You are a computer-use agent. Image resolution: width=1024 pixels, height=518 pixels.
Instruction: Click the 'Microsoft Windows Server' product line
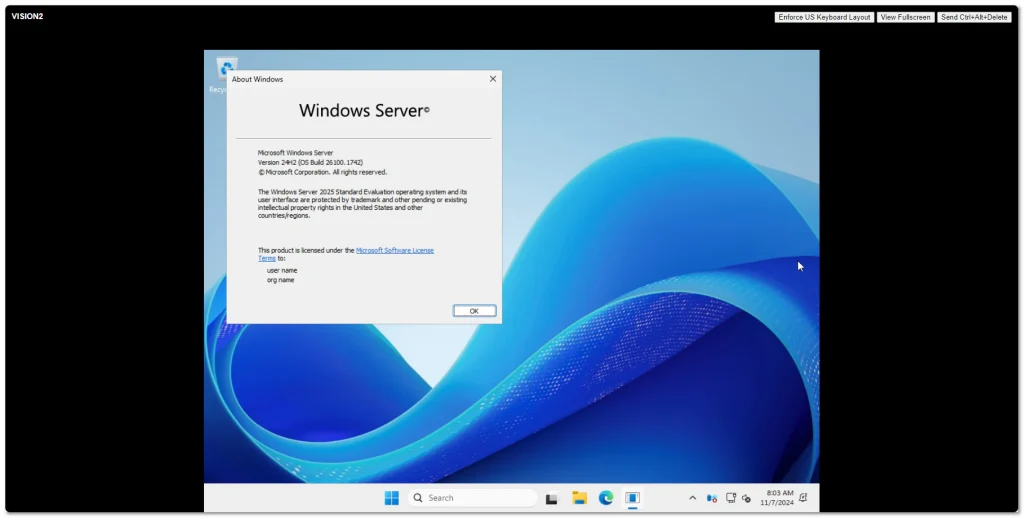[x=295, y=152]
